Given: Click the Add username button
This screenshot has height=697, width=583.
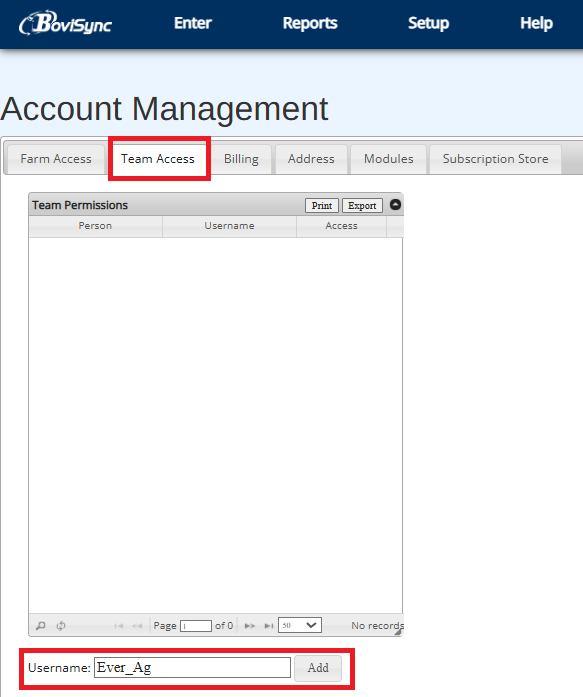Looking at the screenshot, I should click(318, 668).
